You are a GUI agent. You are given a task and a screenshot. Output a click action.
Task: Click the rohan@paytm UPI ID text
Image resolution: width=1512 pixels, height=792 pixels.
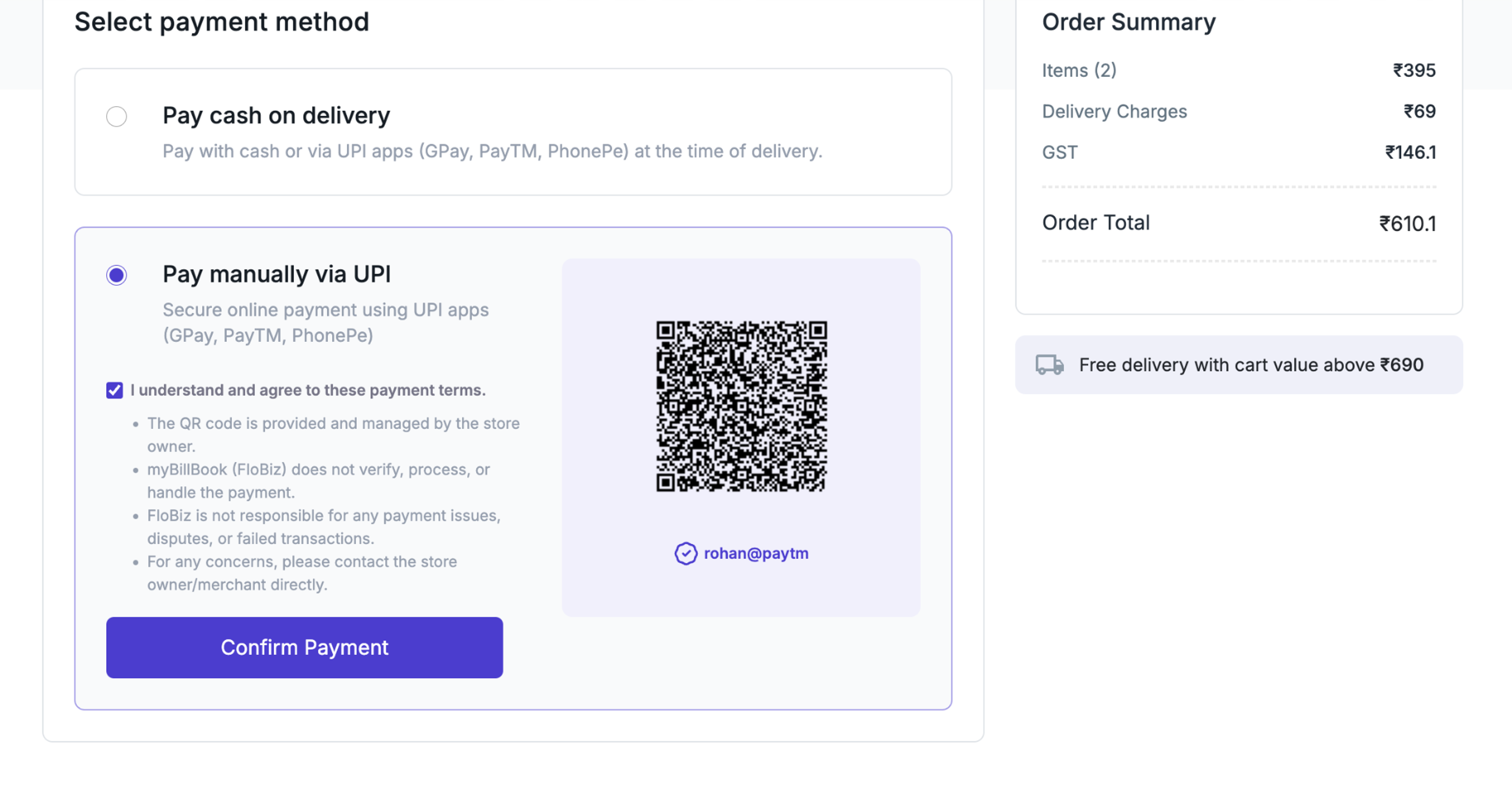(x=756, y=553)
